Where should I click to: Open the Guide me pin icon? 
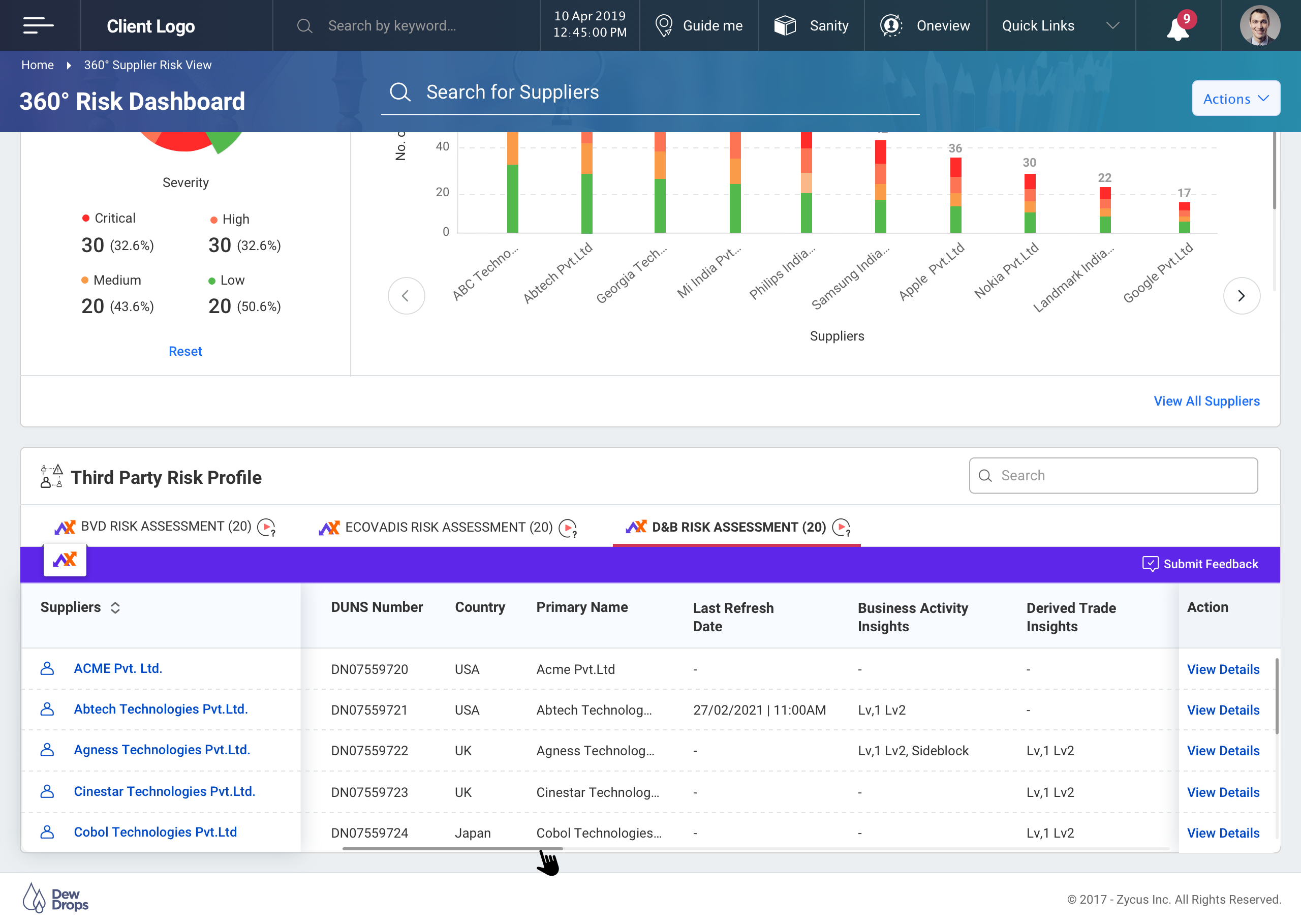[663, 25]
